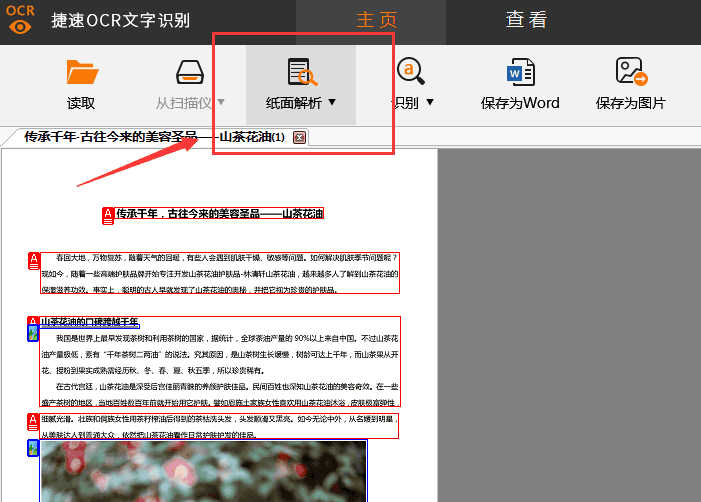
Task: Open the 读取 folder icon
Action: point(82,72)
